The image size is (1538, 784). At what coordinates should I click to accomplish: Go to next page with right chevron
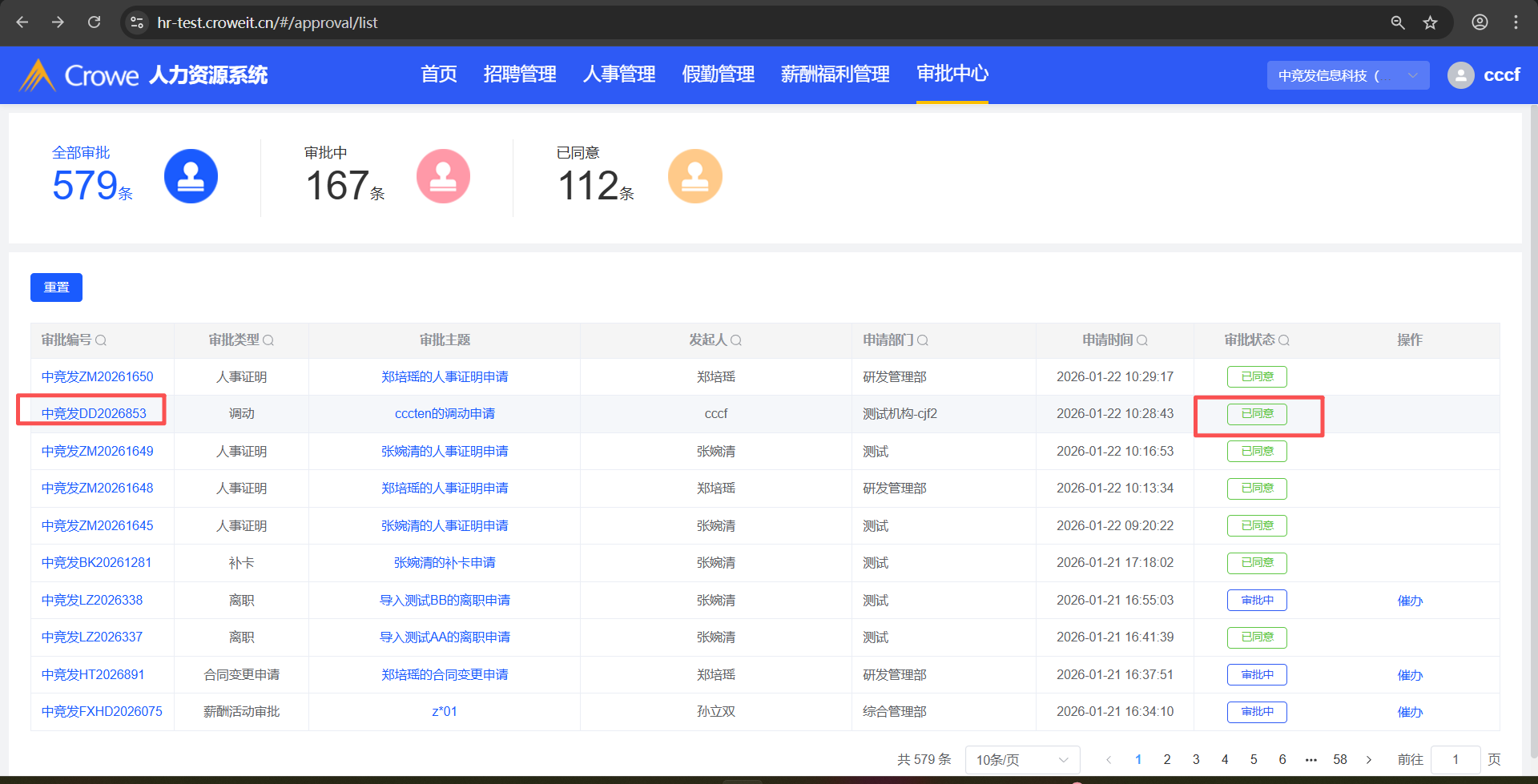[1369, 759]
